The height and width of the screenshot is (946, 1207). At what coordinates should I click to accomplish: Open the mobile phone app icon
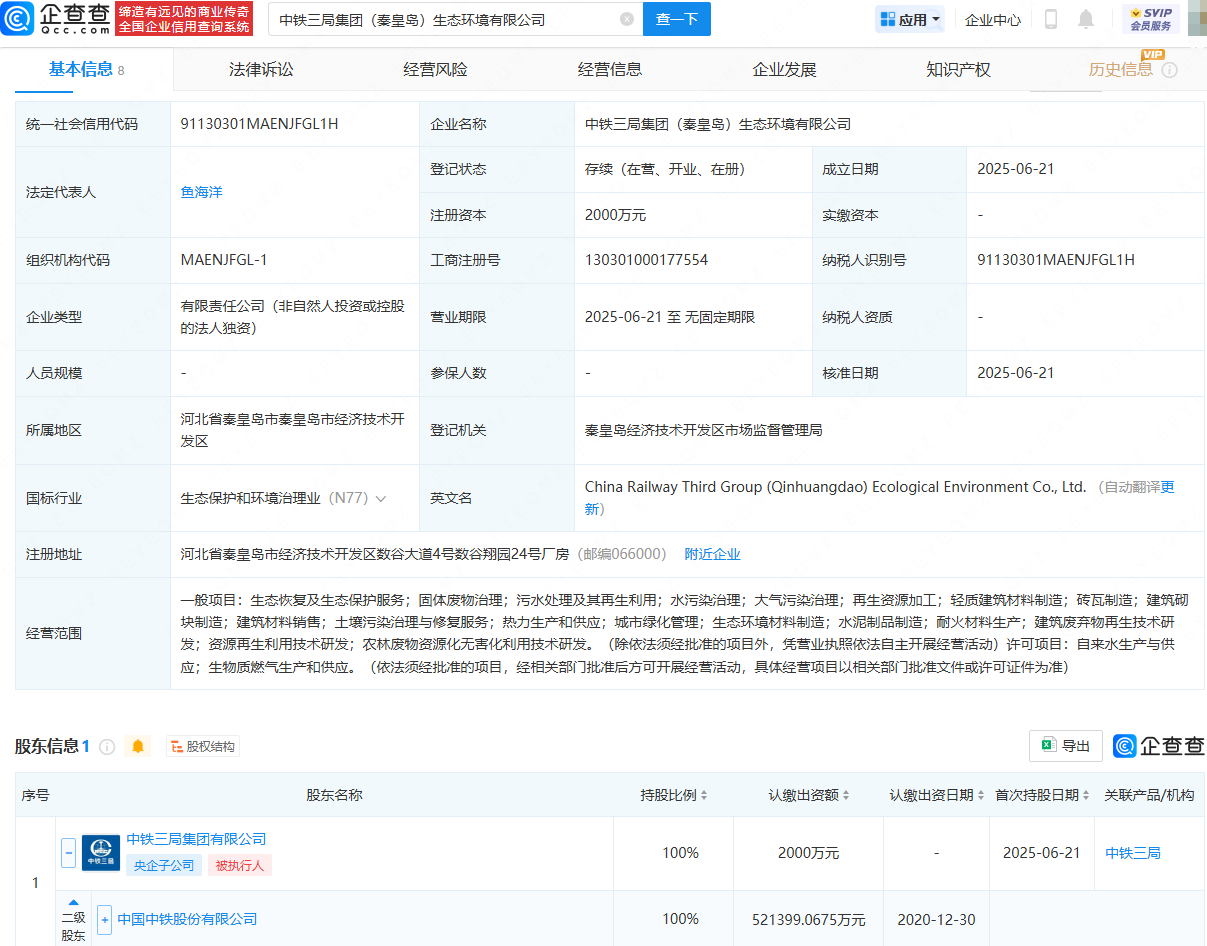pos(1051,19)
